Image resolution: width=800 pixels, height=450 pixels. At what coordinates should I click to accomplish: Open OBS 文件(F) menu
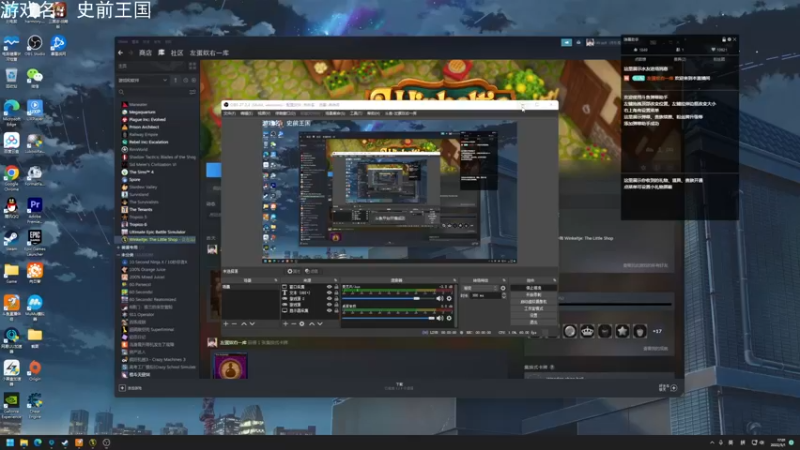(x=230, y=113)
